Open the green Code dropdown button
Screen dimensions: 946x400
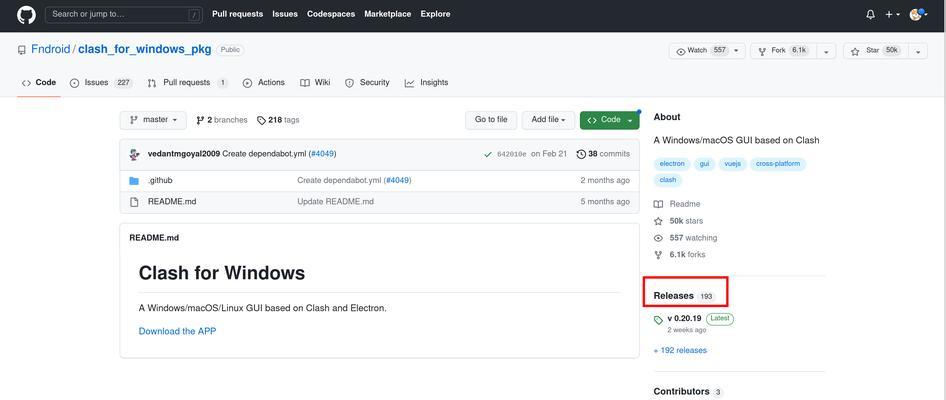pos(609,120)
